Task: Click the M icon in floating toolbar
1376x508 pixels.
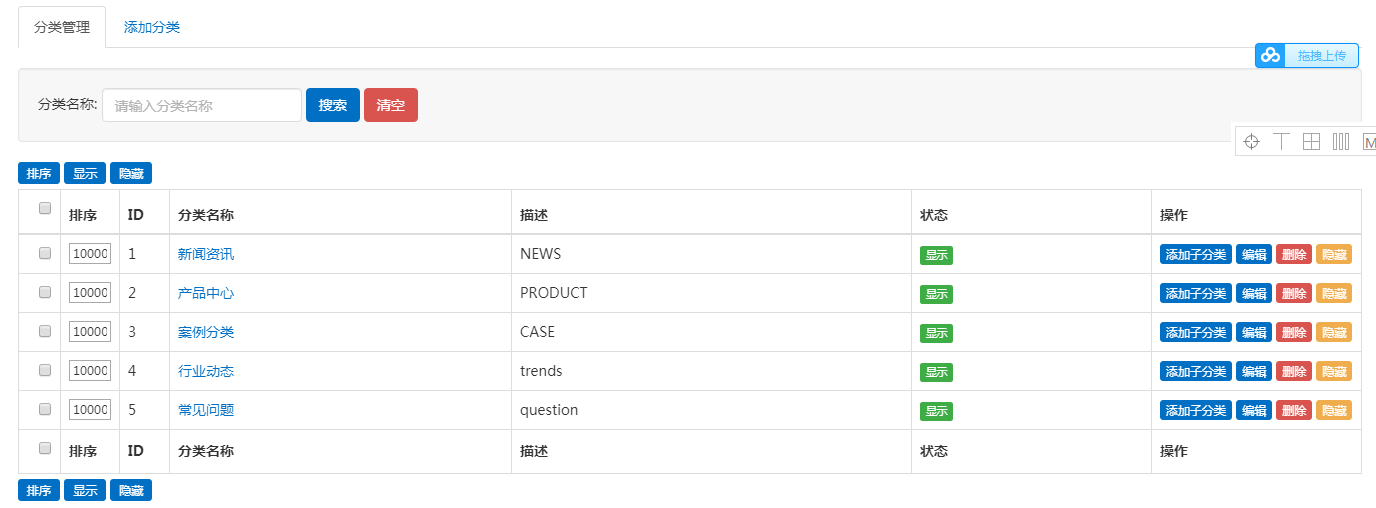Action: 1369,142
